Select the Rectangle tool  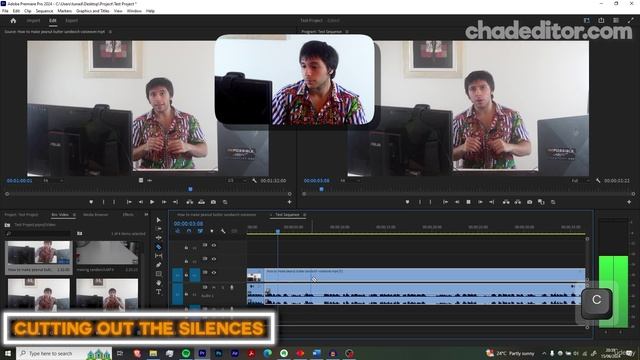coord(158,274)
